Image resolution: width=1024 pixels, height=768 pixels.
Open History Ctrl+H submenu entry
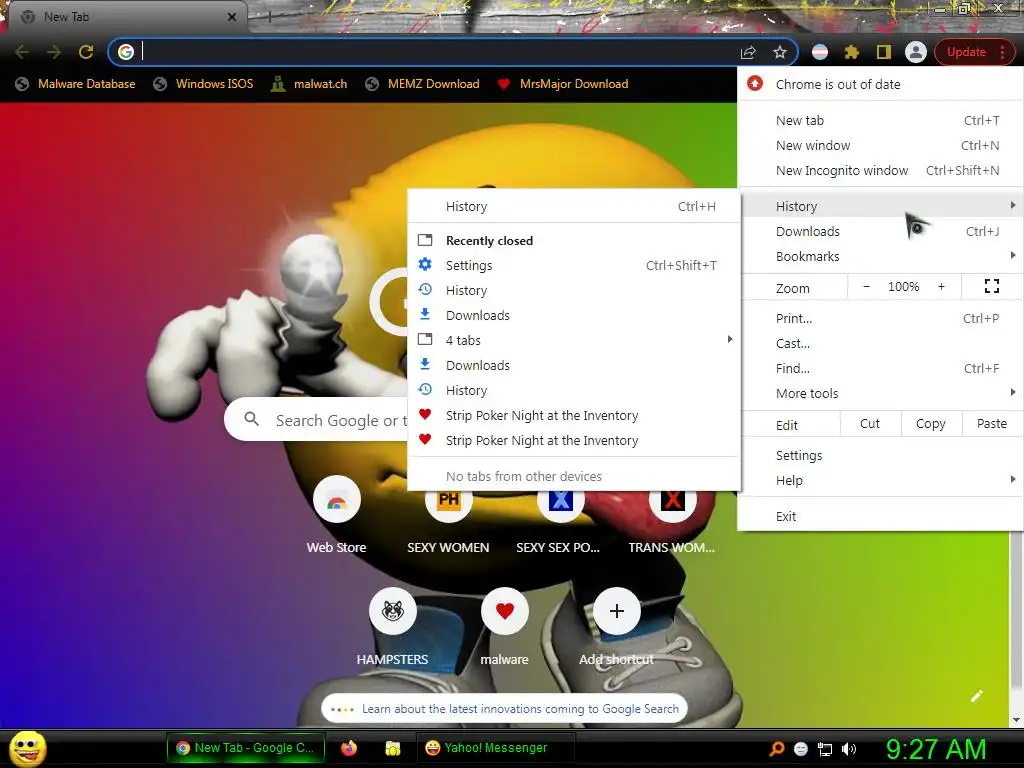pyautogui.click(x=574, y=206)
